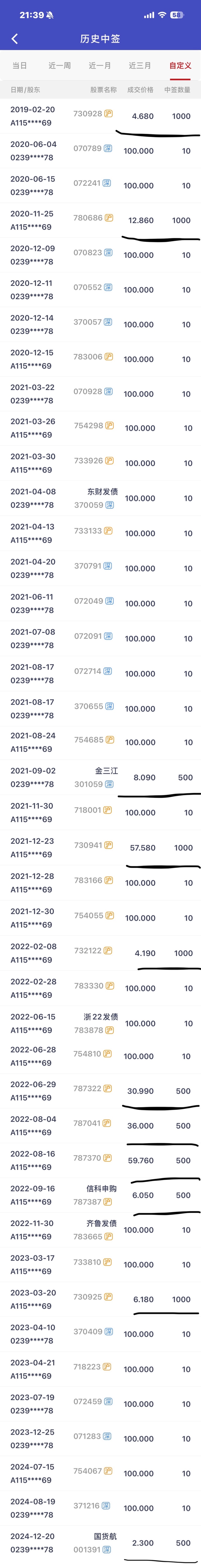Click the 深 badge beside 070789
Viewport: 201px width, 1568px height.
pyautogui.click(x=108, y=148)
